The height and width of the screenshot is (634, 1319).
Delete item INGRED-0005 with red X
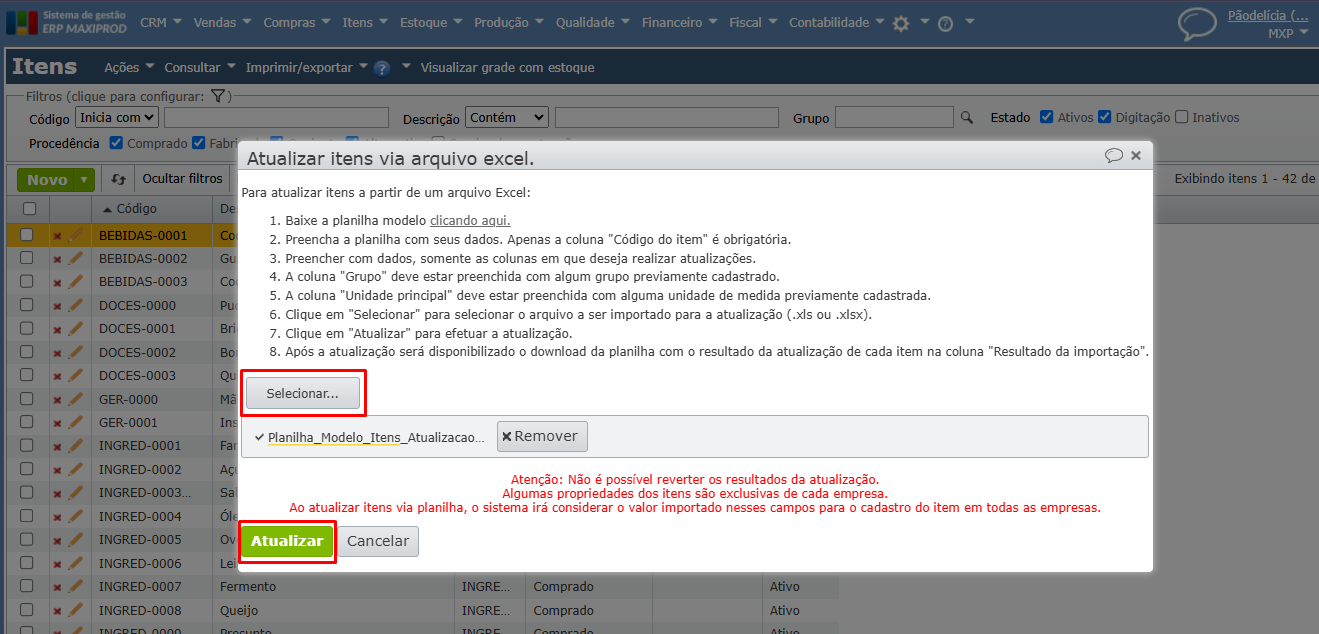point(57,541)
